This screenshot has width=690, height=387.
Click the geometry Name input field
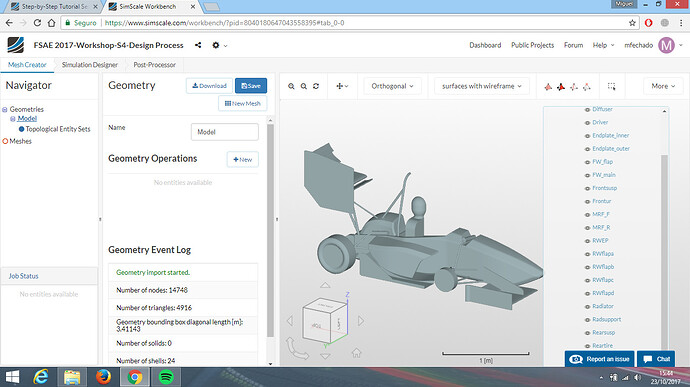pyautogui.click(x=225, y=132)
